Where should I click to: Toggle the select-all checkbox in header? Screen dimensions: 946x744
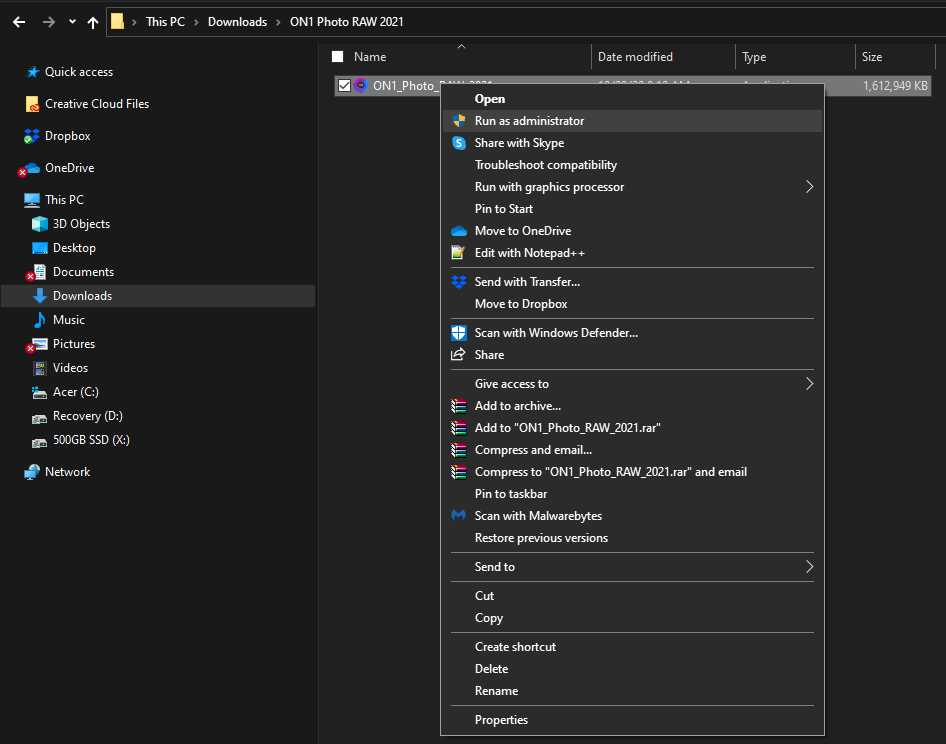click(x=337, y=57)
